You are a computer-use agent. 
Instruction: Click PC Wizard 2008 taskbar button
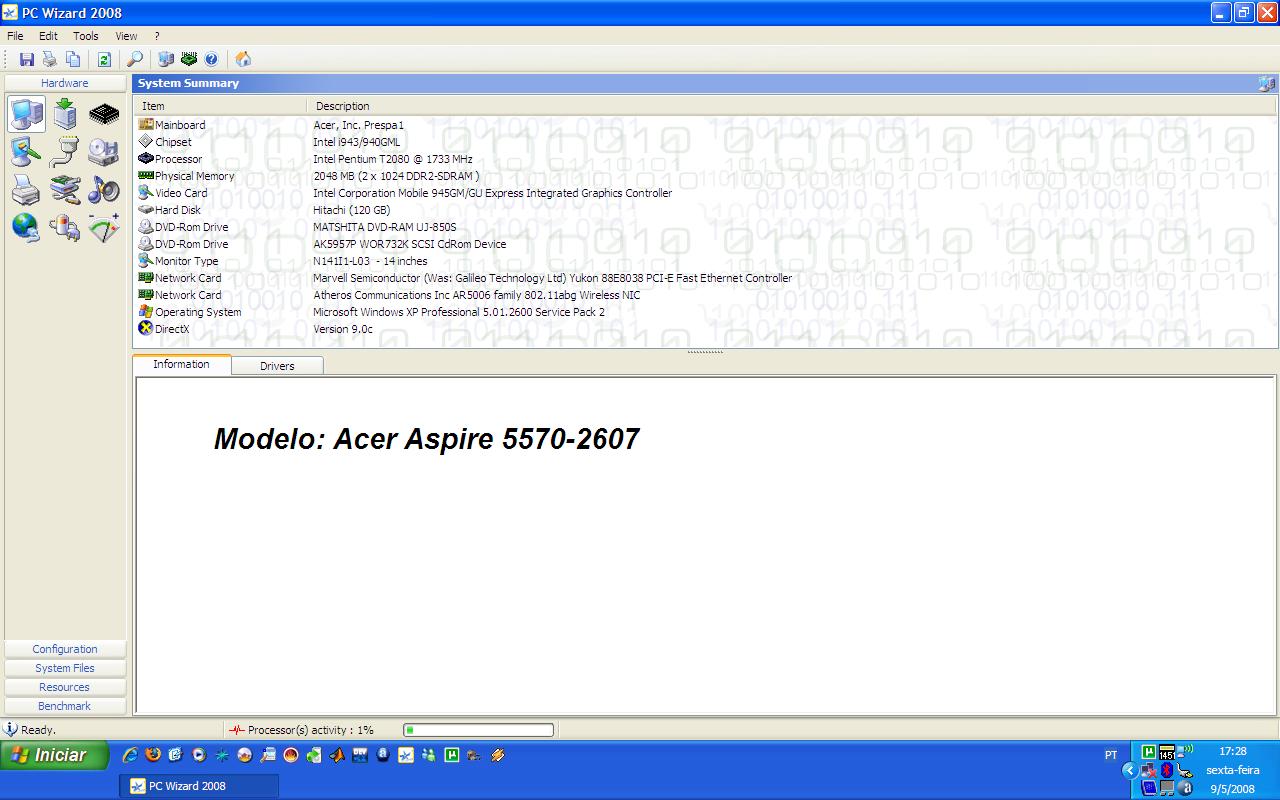[x=198, y=786]
